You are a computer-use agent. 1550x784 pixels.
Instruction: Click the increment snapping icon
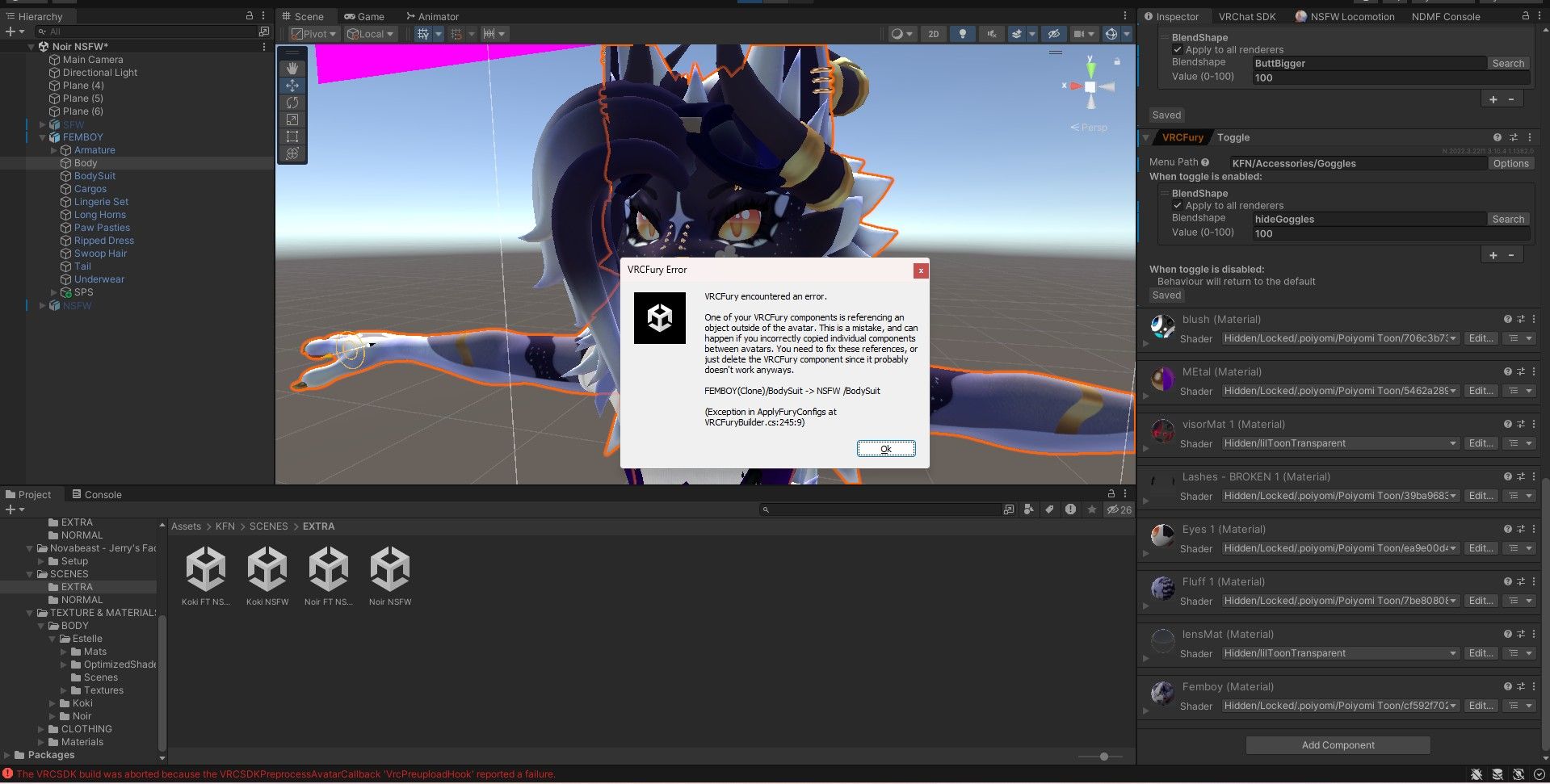point(456,34)
